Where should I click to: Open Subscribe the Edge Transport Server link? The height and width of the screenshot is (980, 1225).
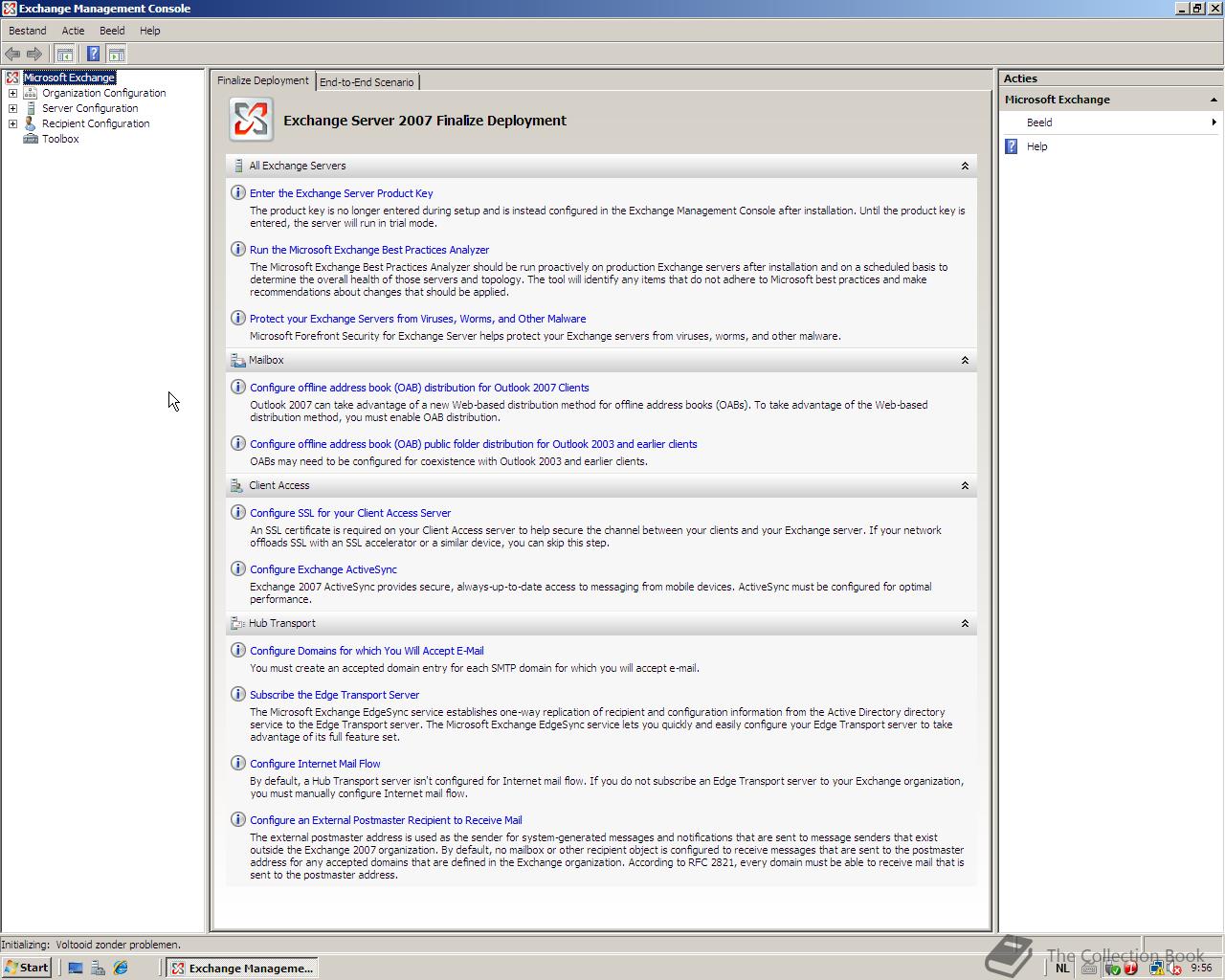(x=335, y=695)
